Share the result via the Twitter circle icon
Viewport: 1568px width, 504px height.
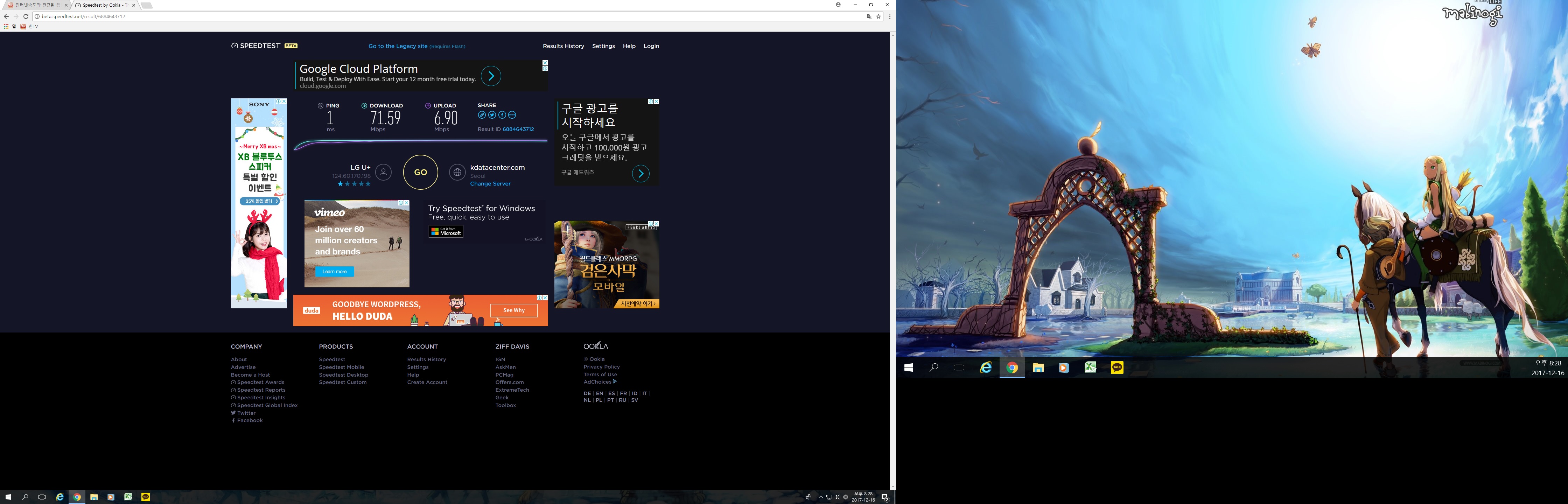[x=492, y=115]
